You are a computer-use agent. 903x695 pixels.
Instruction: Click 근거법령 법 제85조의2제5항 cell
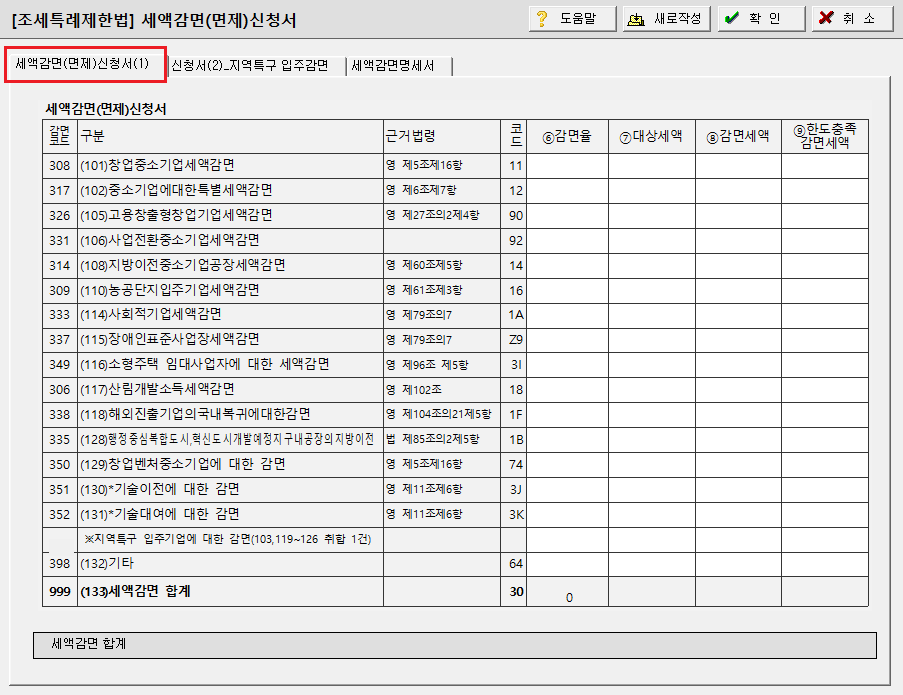442,440
